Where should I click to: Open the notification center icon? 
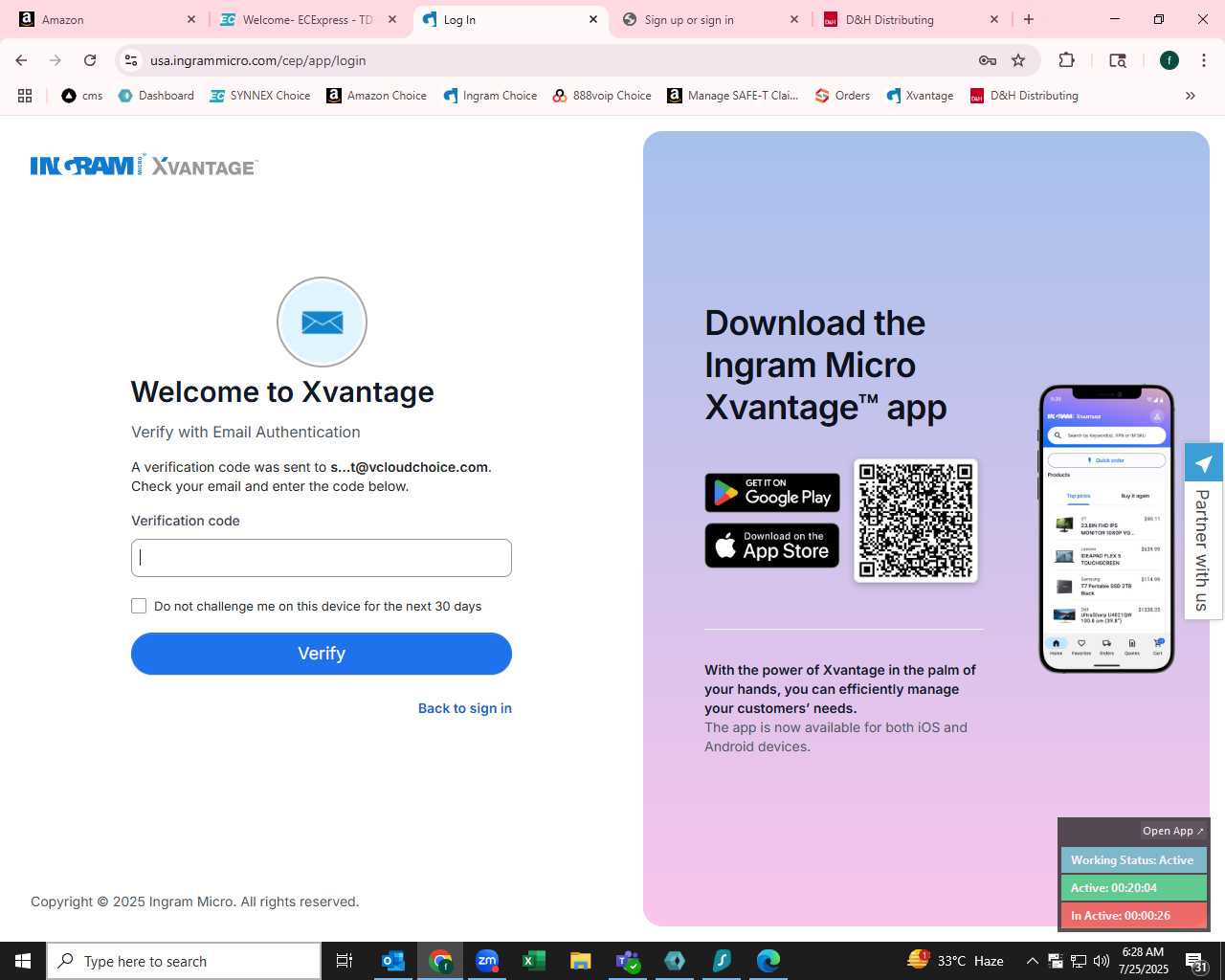1196,961
